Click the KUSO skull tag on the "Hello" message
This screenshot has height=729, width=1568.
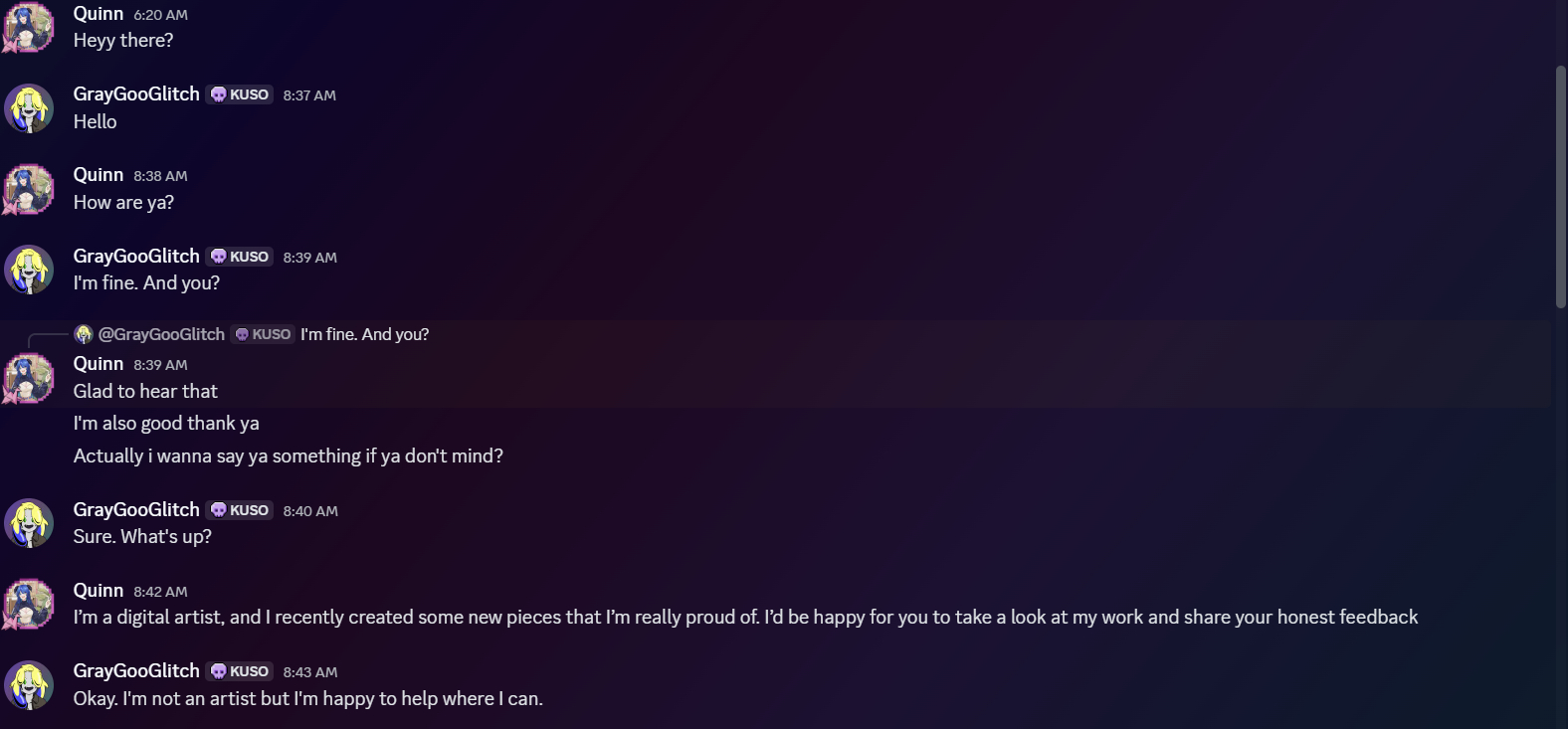click(x=240, y=94)
